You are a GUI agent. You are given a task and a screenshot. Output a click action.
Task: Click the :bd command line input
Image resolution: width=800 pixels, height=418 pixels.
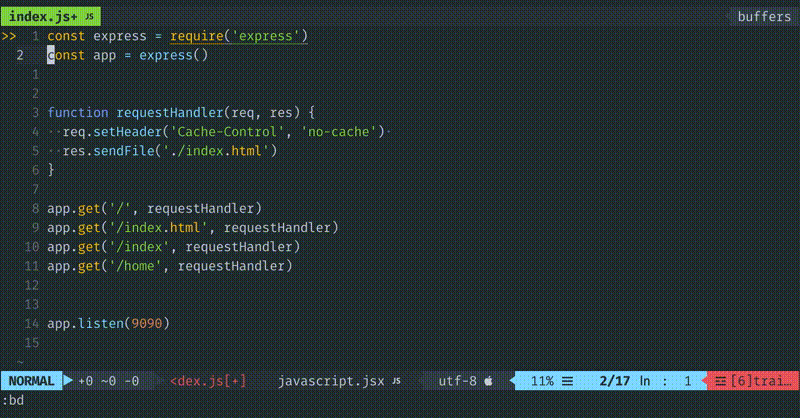[14, 400]
